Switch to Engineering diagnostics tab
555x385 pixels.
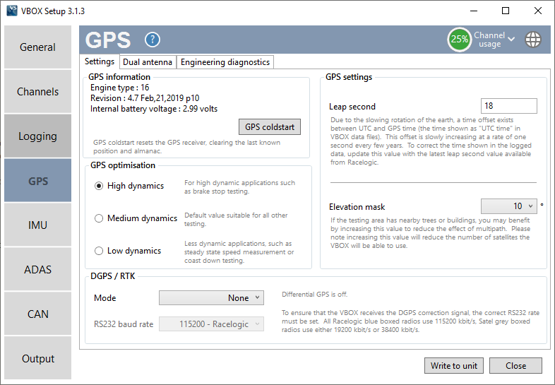(225, 62)
